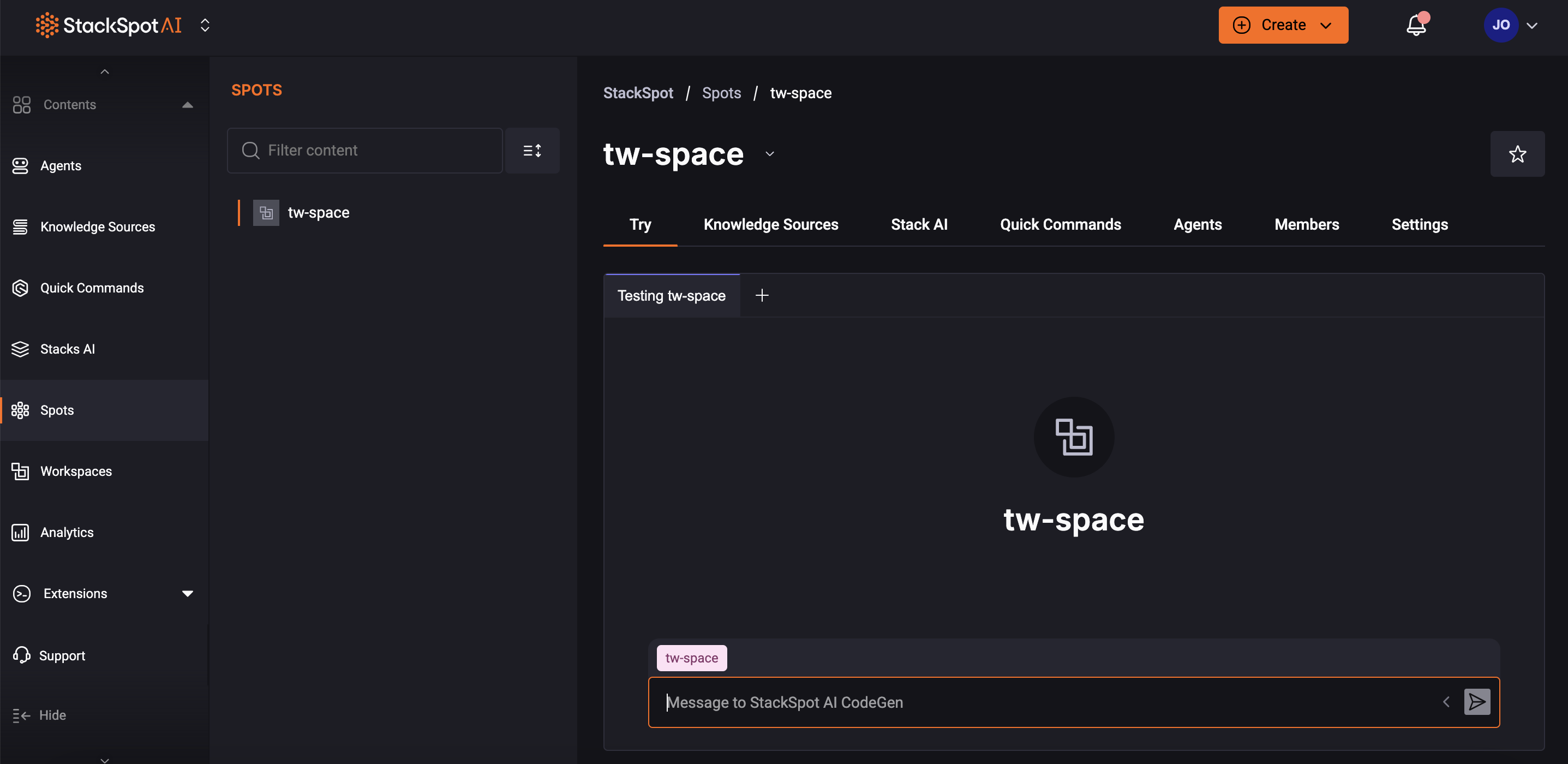Viewport: 1568px width, 764px height.
Task: Star the tw-space spot as favorite
Action: pos(1517,153)
